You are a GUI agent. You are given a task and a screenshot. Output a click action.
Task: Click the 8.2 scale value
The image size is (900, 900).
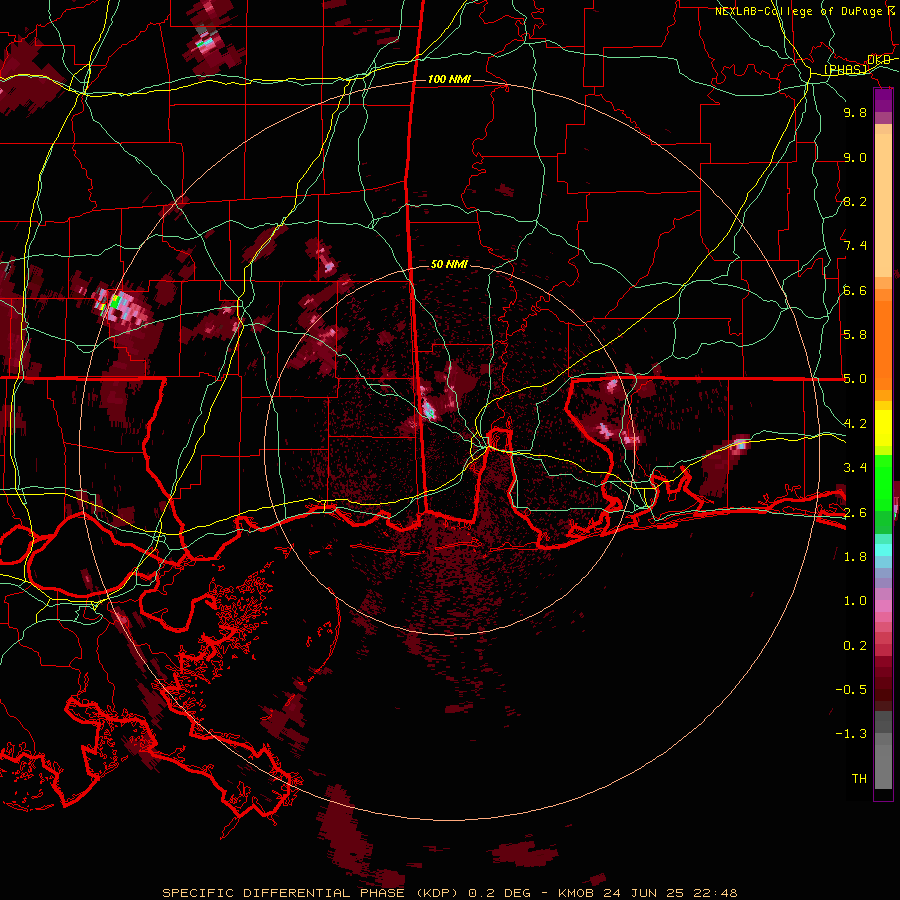[855, 201]
